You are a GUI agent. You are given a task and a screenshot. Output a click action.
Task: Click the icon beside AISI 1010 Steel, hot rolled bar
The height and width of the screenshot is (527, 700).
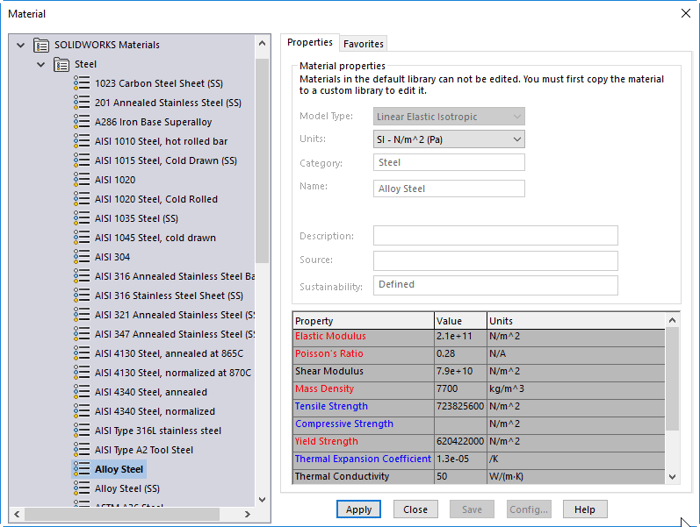[x=82, y=141]
